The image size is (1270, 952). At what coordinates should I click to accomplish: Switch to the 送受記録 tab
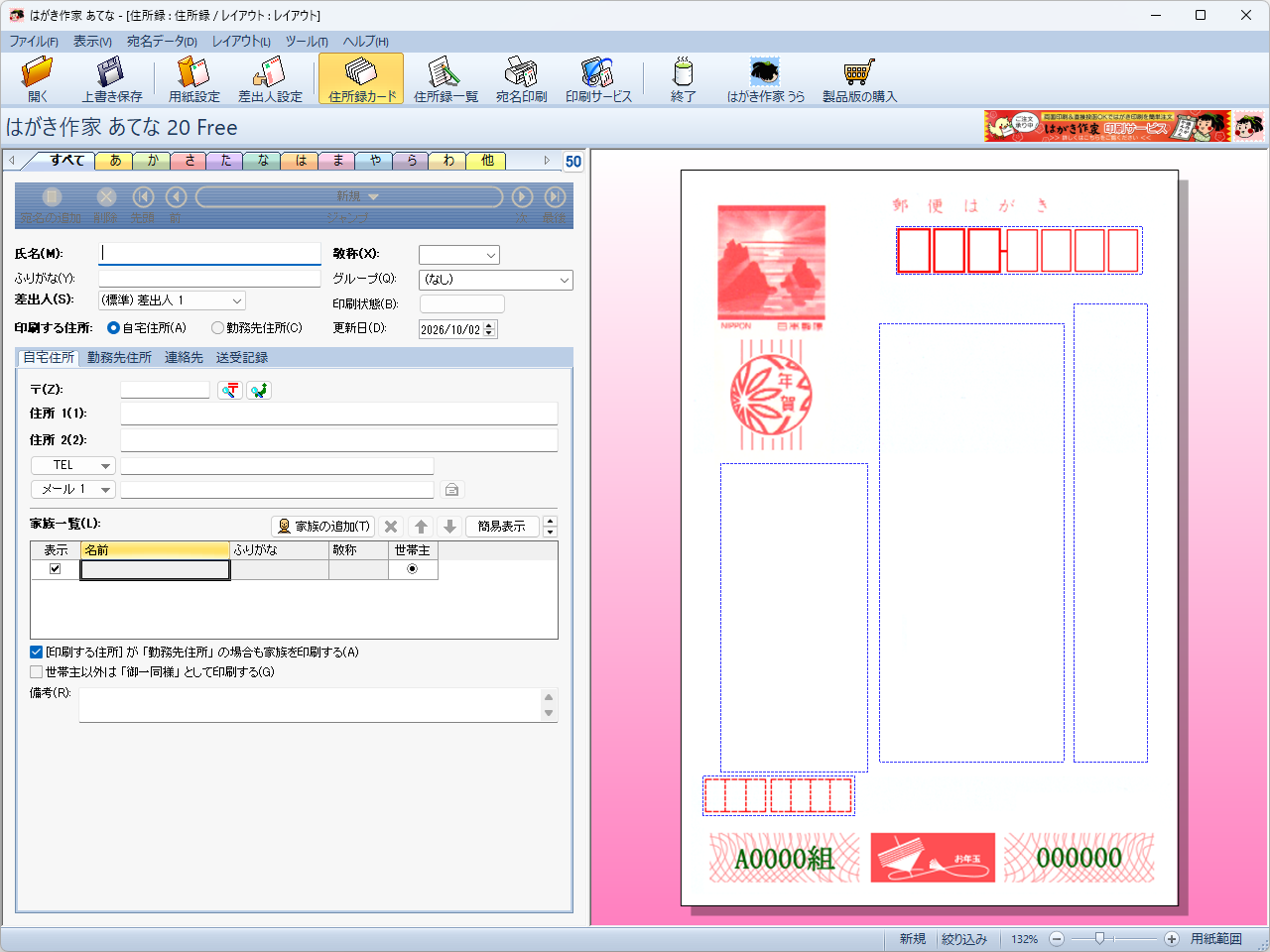pyautogui.click(x=242, y=358)
